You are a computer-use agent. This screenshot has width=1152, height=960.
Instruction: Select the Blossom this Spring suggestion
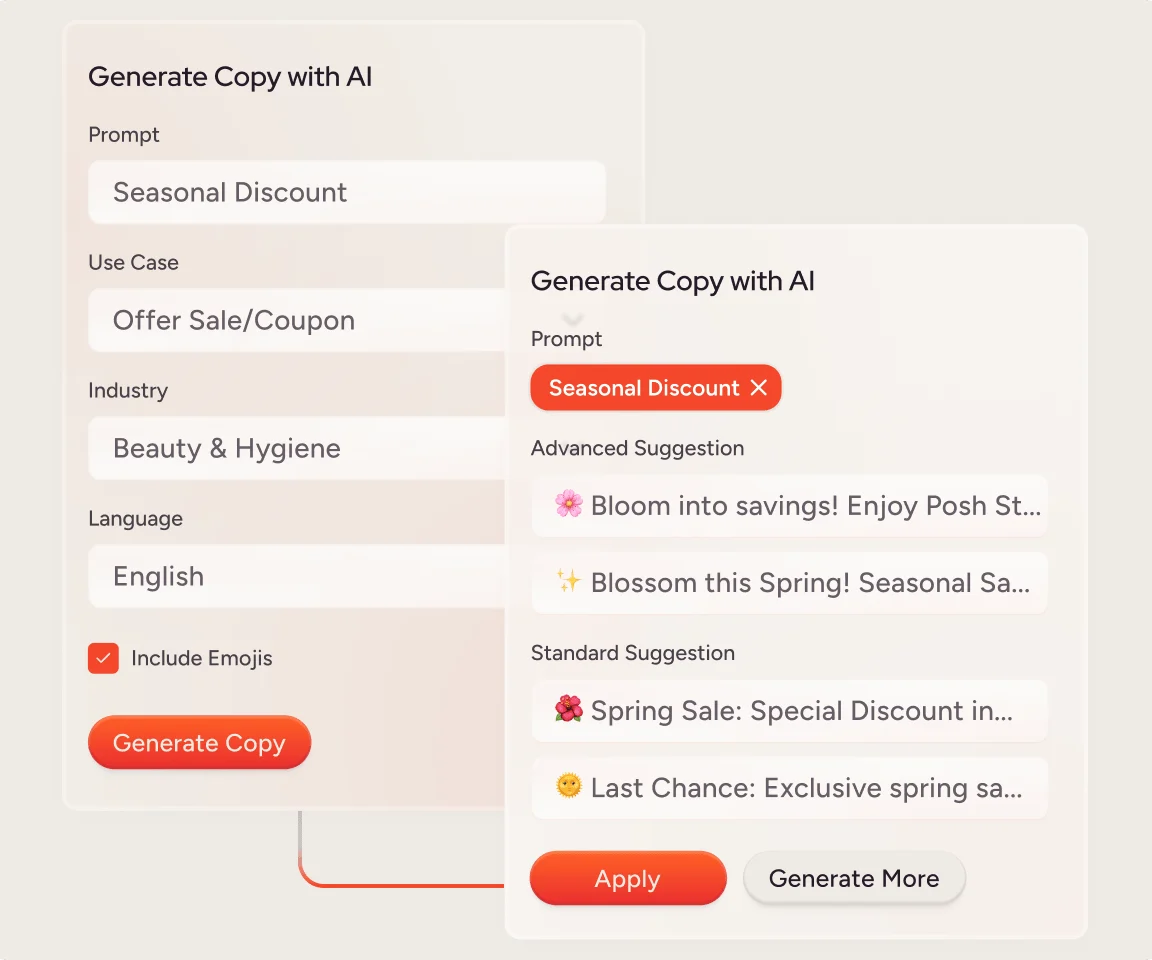coord(789,582)
